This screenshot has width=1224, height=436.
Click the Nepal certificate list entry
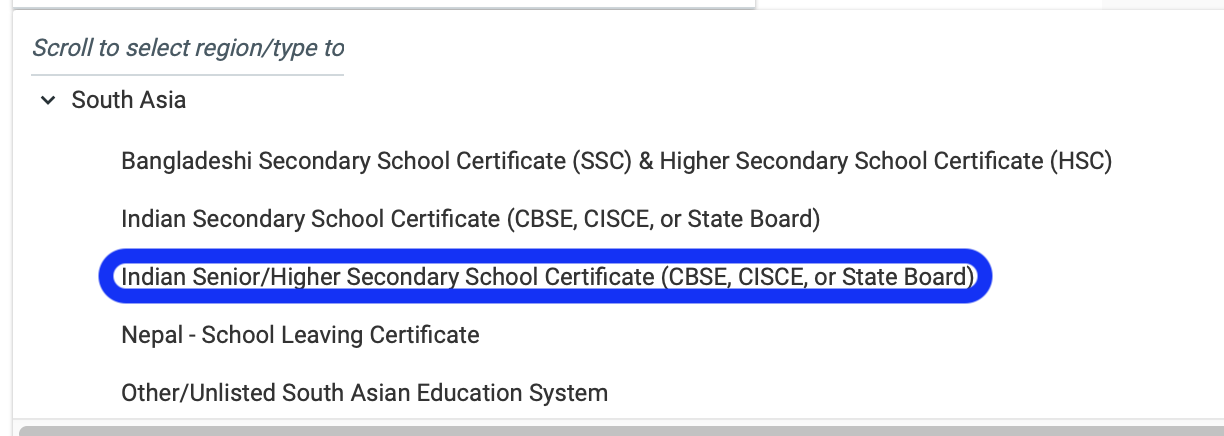(300, 334)
